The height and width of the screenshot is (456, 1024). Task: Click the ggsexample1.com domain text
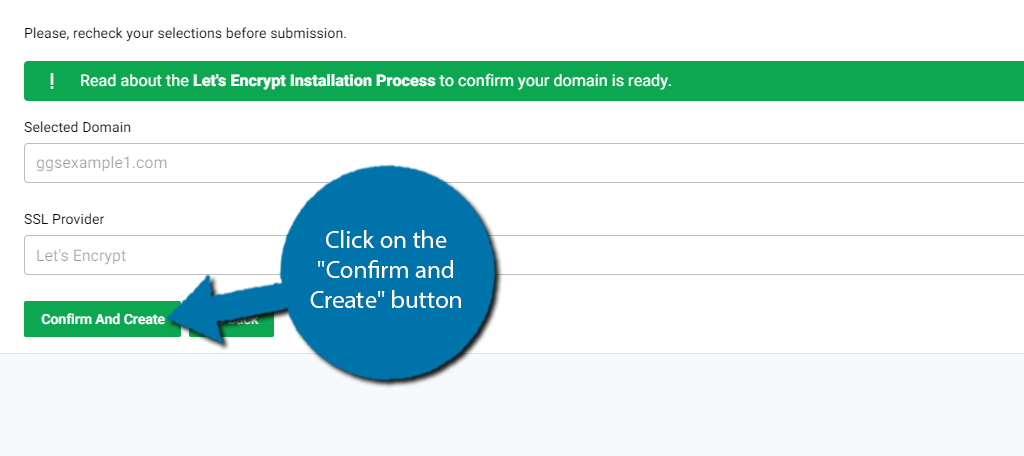[101, 163]
